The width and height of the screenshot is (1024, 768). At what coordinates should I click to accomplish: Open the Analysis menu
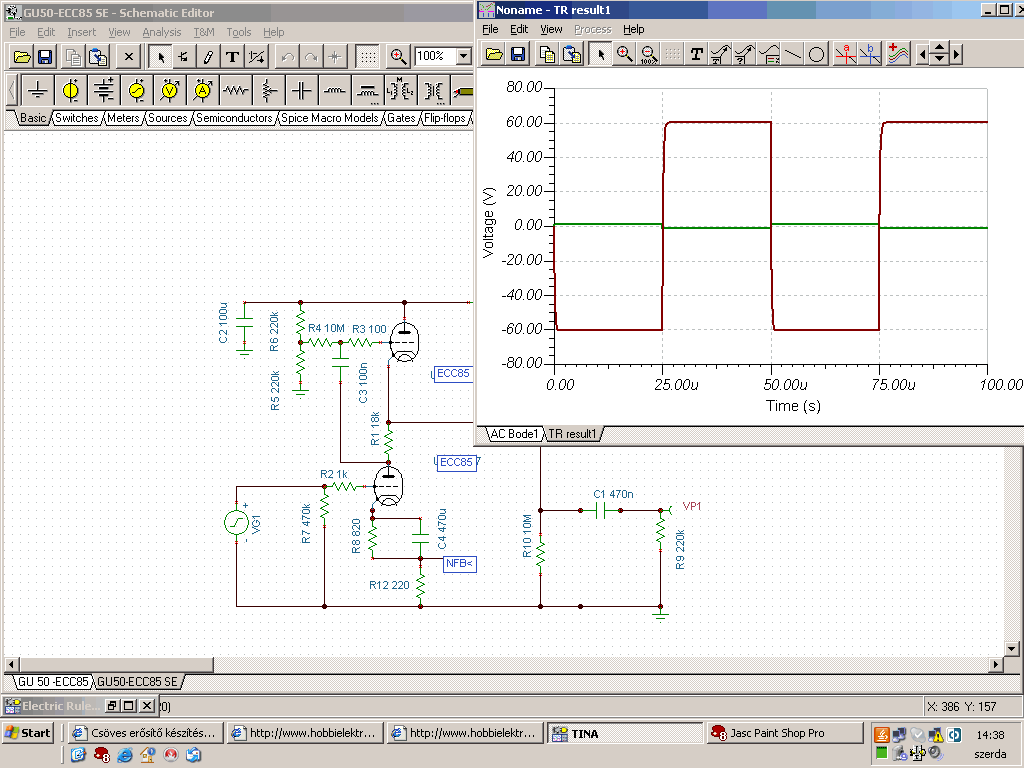coord(162,32)
